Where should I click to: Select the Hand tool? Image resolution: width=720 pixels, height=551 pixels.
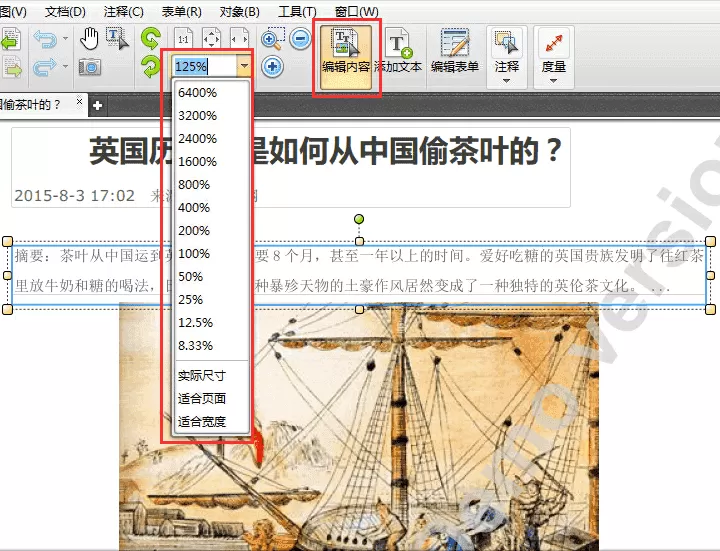point(89,39)
